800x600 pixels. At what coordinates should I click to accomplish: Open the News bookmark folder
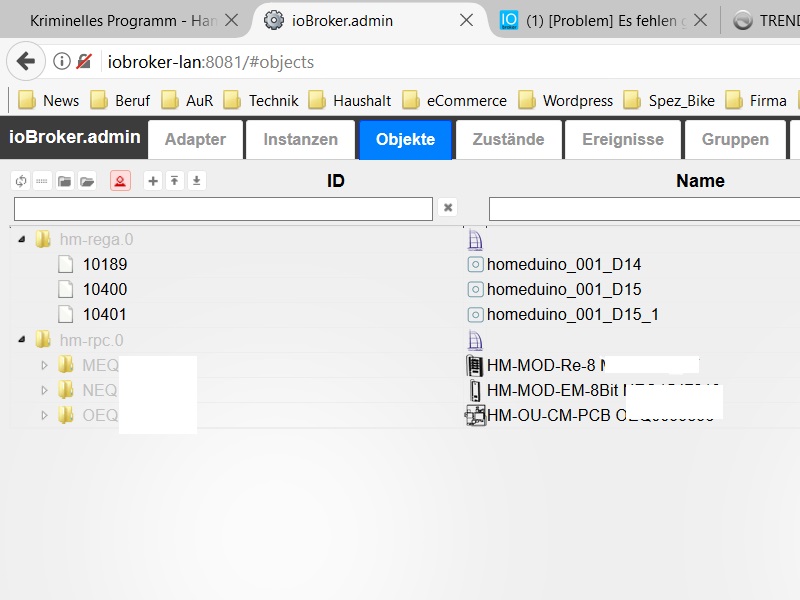click(48, 101)
